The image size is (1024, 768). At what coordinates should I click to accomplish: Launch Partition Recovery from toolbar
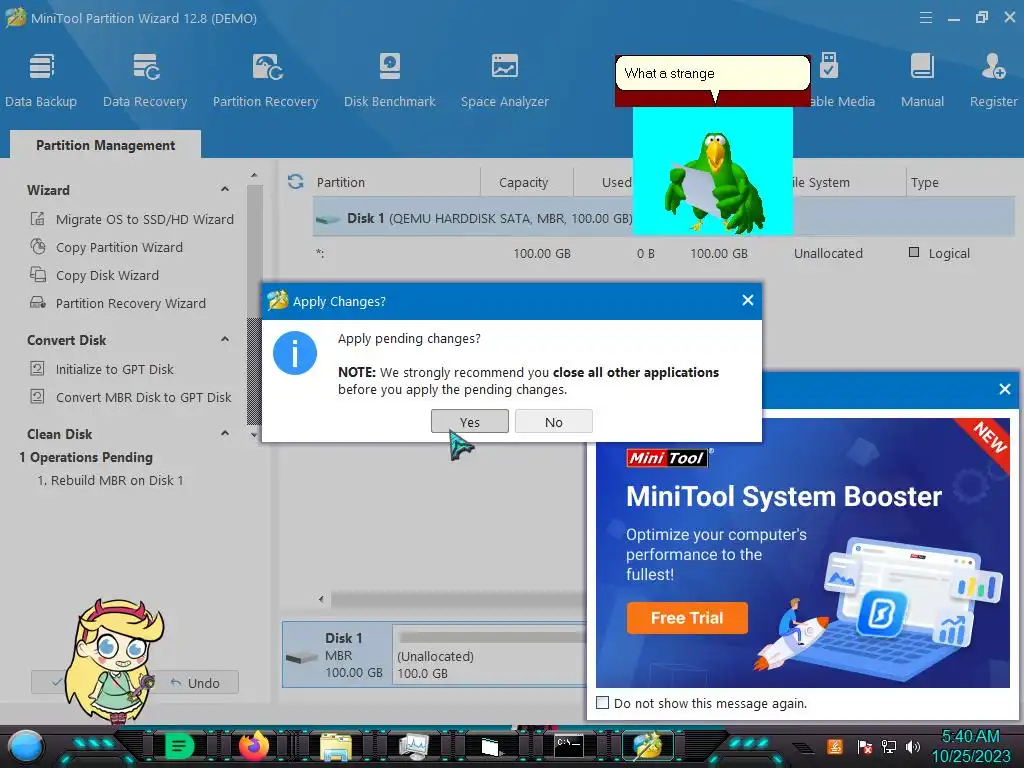tap(265, 80)
